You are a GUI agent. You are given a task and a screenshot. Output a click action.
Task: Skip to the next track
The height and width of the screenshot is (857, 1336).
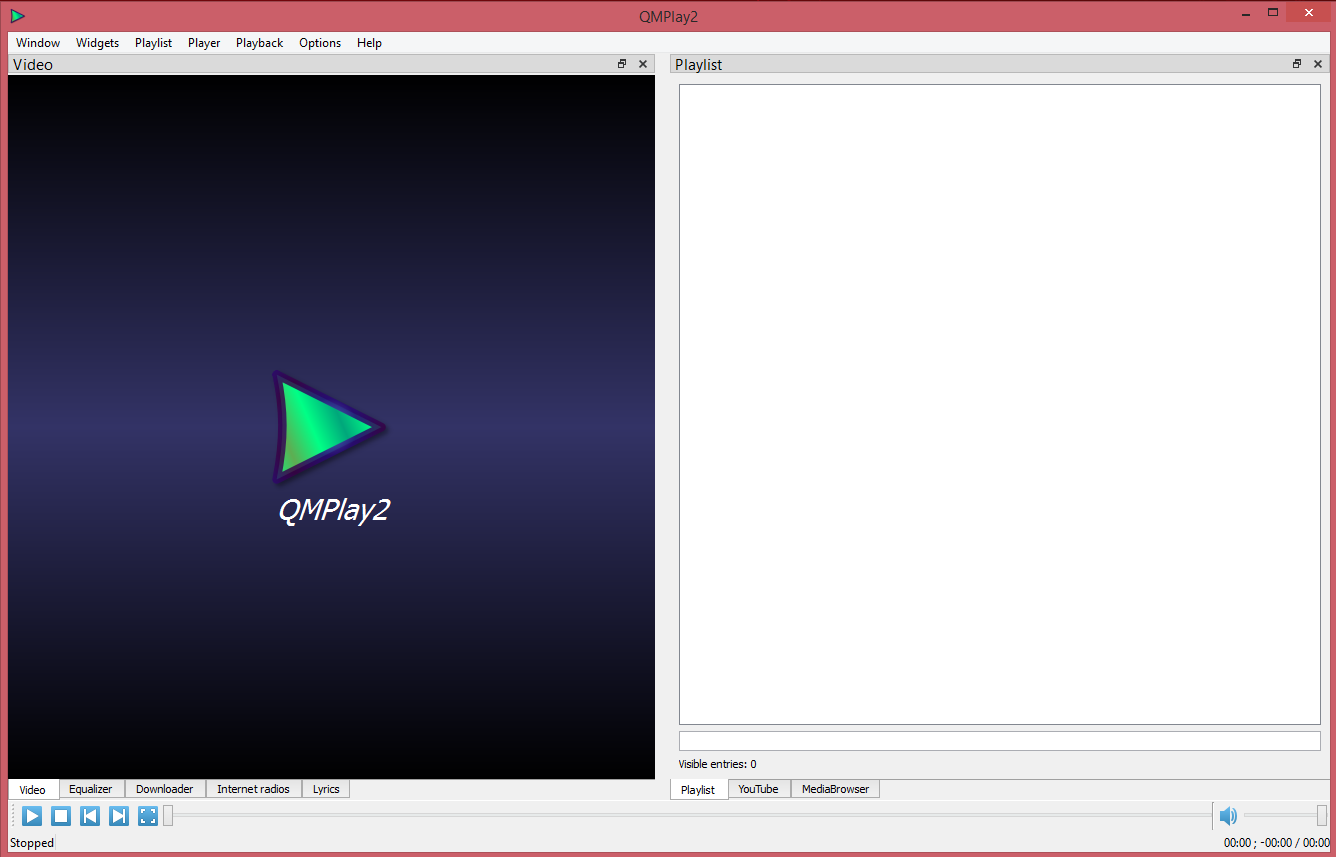(119, 816)
